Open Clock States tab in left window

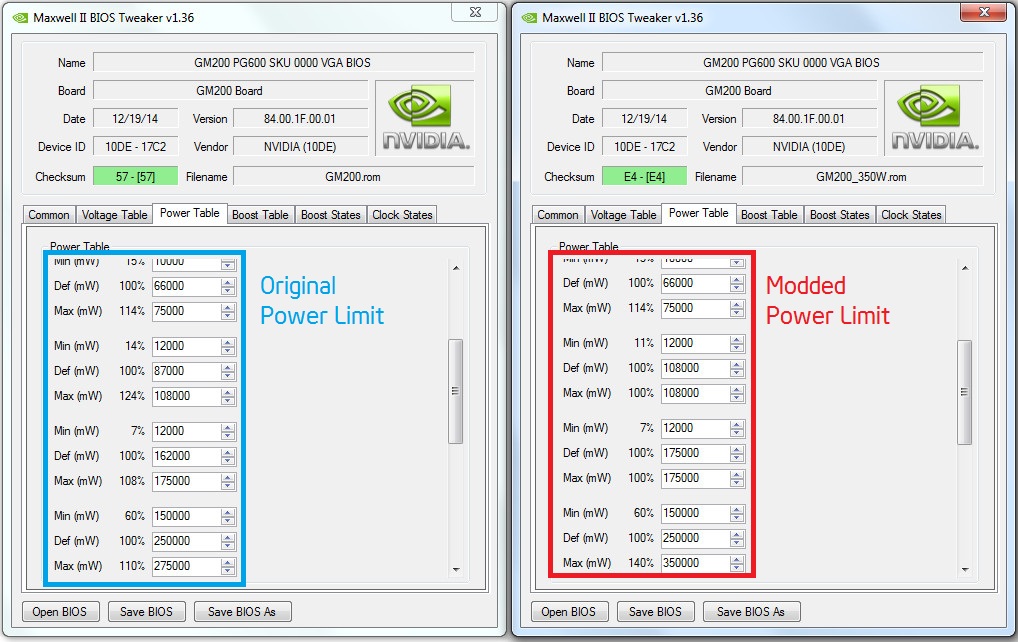pos(402,215)
